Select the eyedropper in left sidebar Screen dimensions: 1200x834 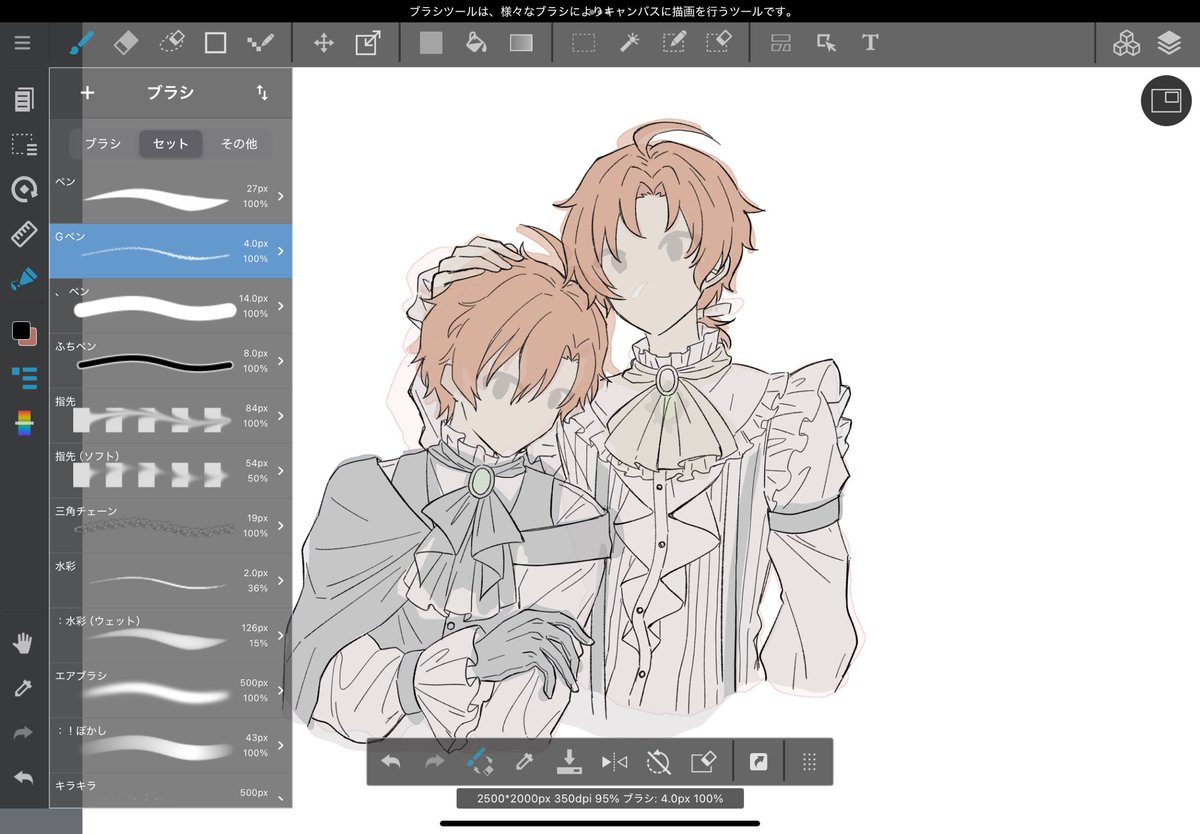(22, 688)
